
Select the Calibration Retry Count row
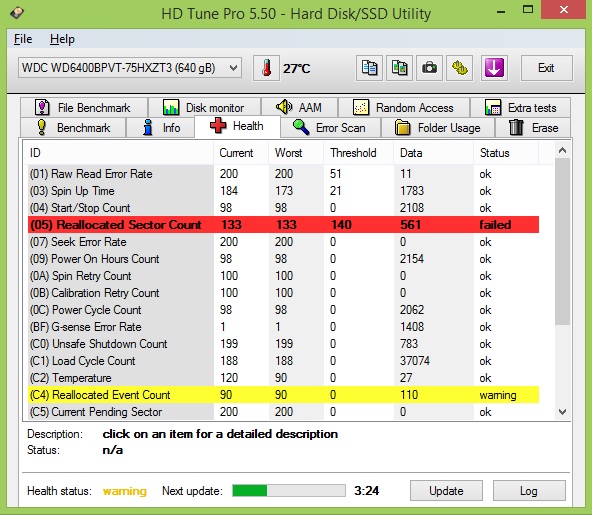(x=283, y=293)
